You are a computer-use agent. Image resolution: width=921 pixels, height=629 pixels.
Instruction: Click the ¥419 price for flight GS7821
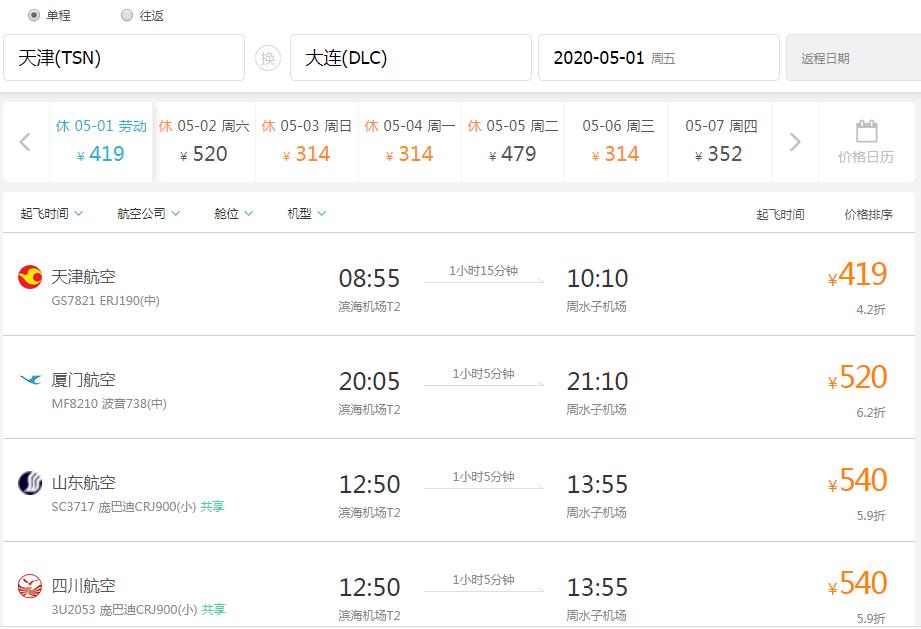click(858, 274)
